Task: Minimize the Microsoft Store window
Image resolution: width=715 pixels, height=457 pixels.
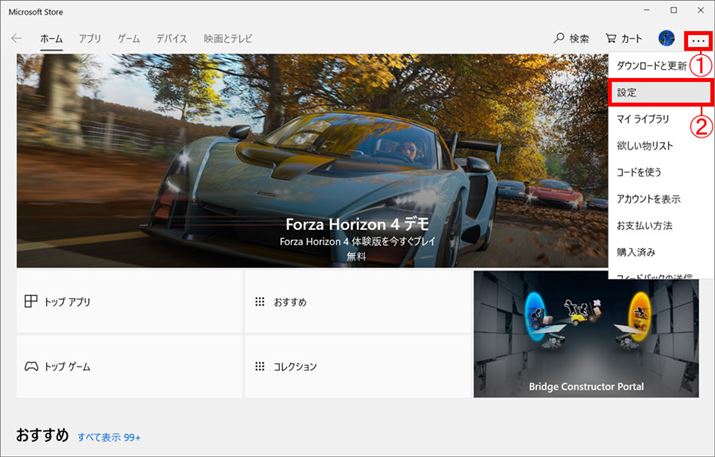Action: coord(648,10)
